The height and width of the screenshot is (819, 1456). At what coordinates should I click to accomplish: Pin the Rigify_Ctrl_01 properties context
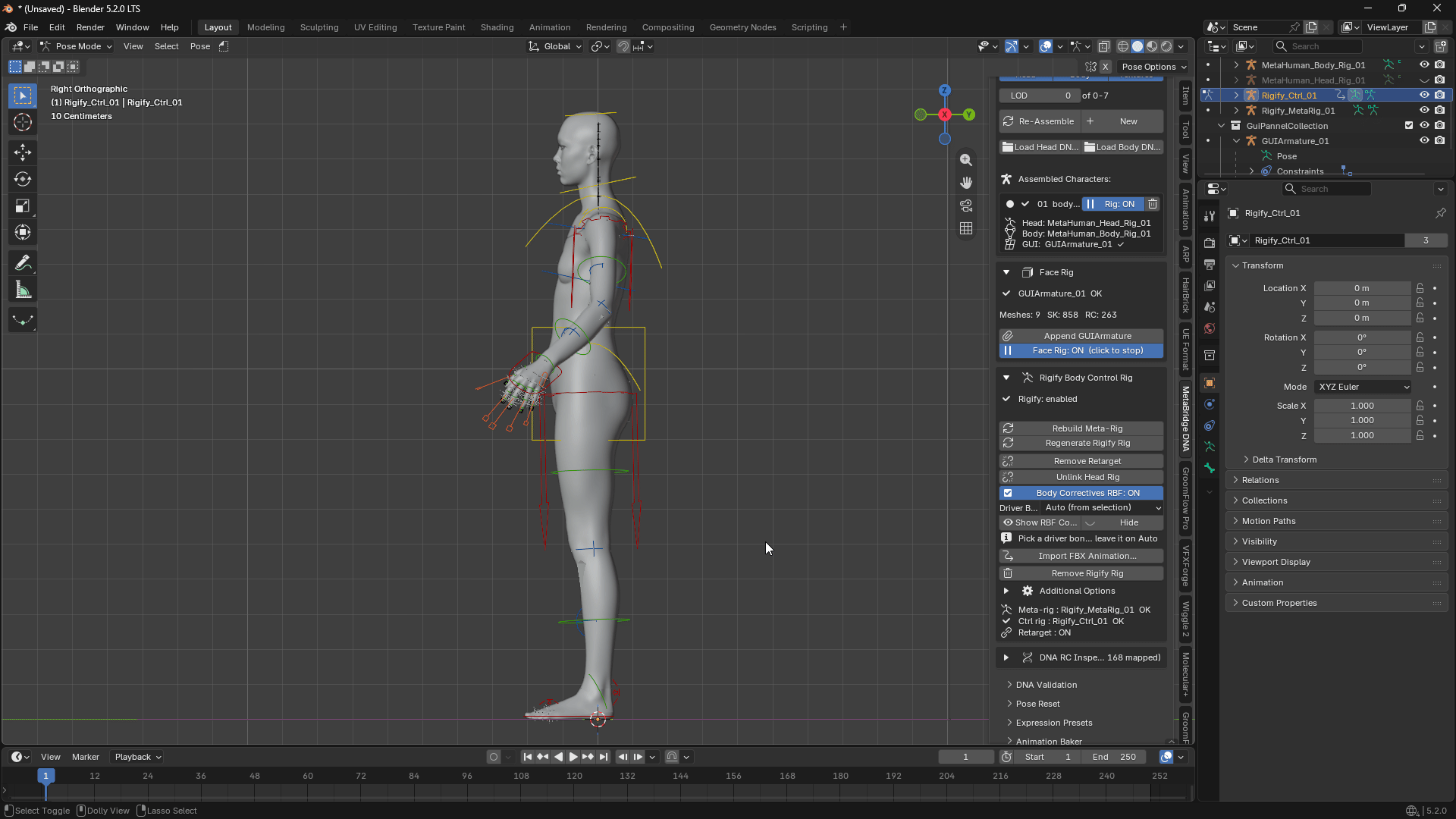pos(1440,213)
